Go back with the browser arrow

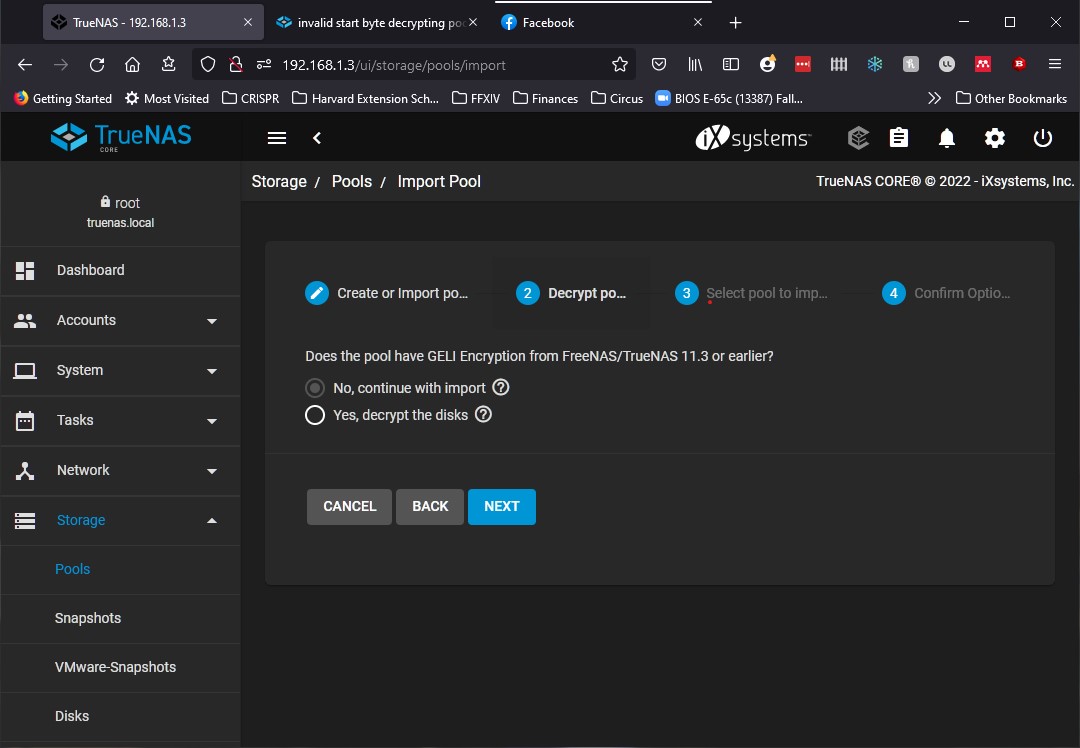(25, 65)
